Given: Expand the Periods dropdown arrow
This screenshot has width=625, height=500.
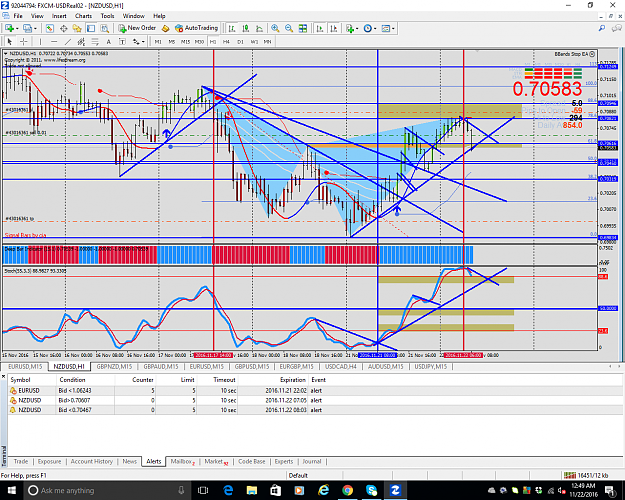Looking at the screenshot, I should (x=375, y=29).
